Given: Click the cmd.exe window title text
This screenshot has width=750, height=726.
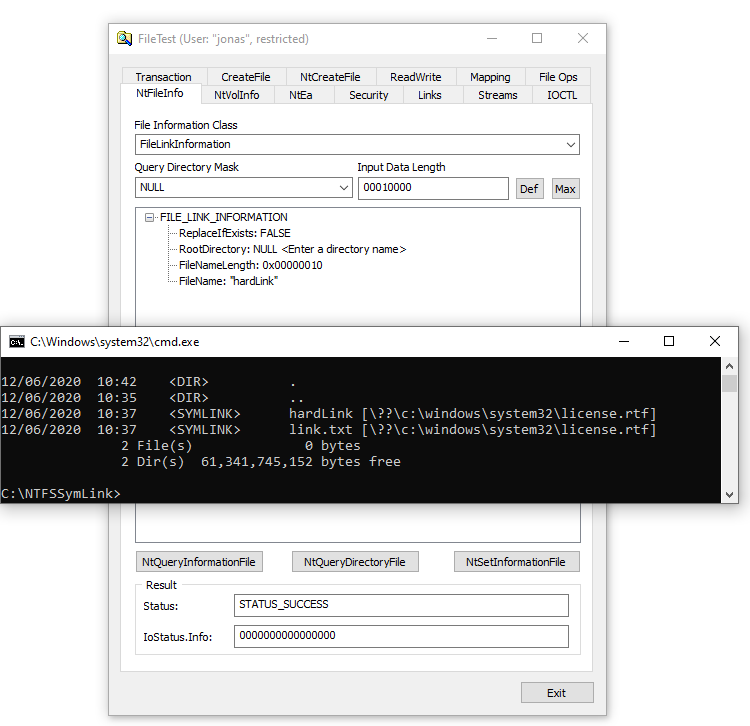Looking at the screenshot, I should [x=115, y=342].
